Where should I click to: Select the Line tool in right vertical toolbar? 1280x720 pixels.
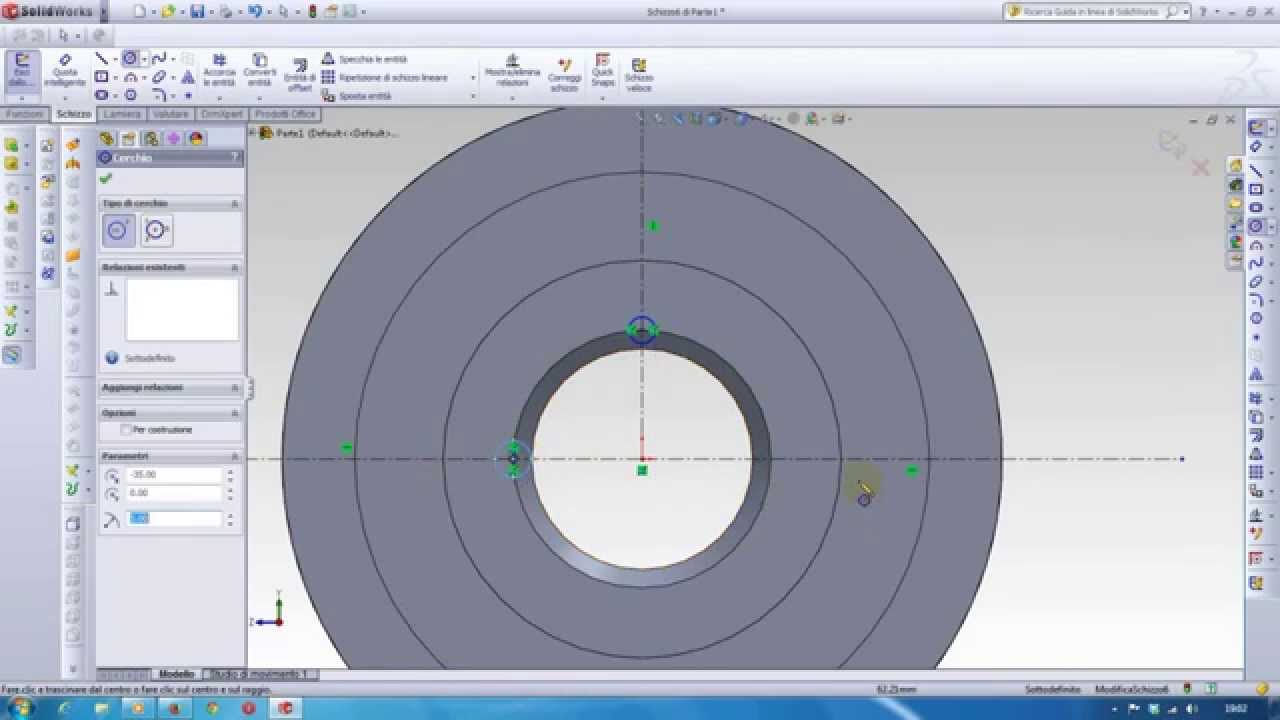click(1256, 171)
